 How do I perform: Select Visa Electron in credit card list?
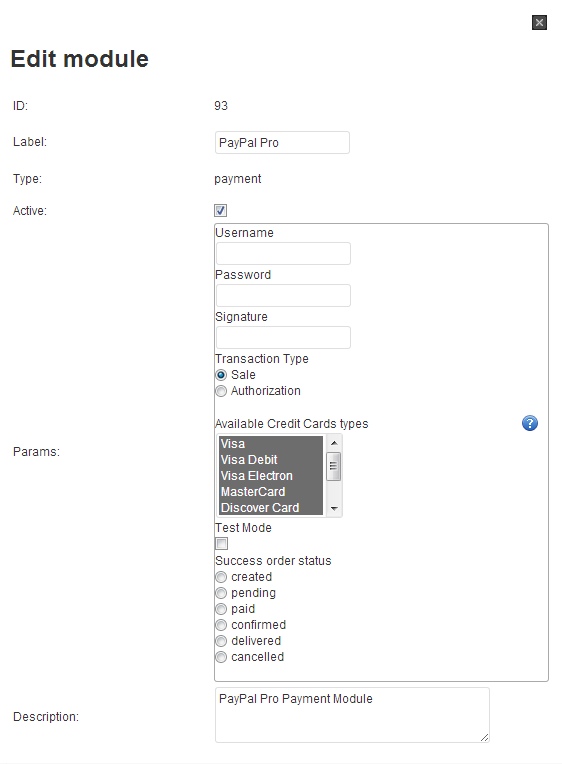click(x=271, y=476)
